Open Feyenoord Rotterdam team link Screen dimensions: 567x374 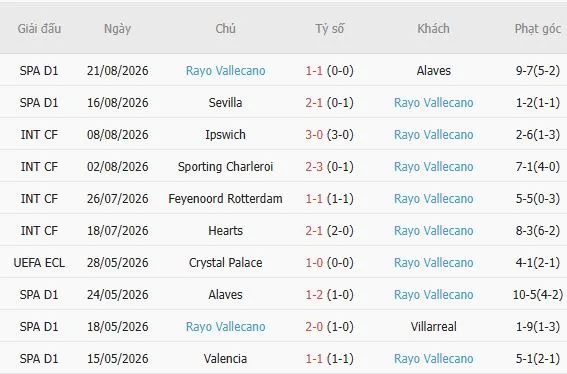pos(225,199)
